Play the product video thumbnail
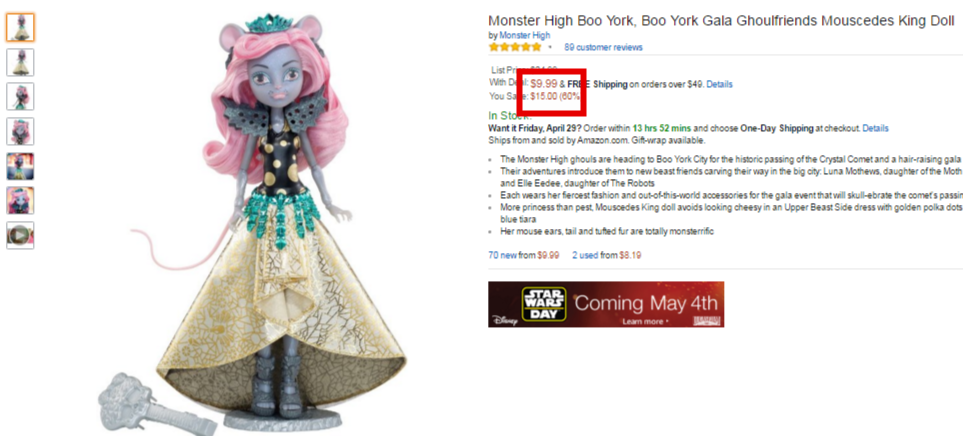 coord(20,235)
